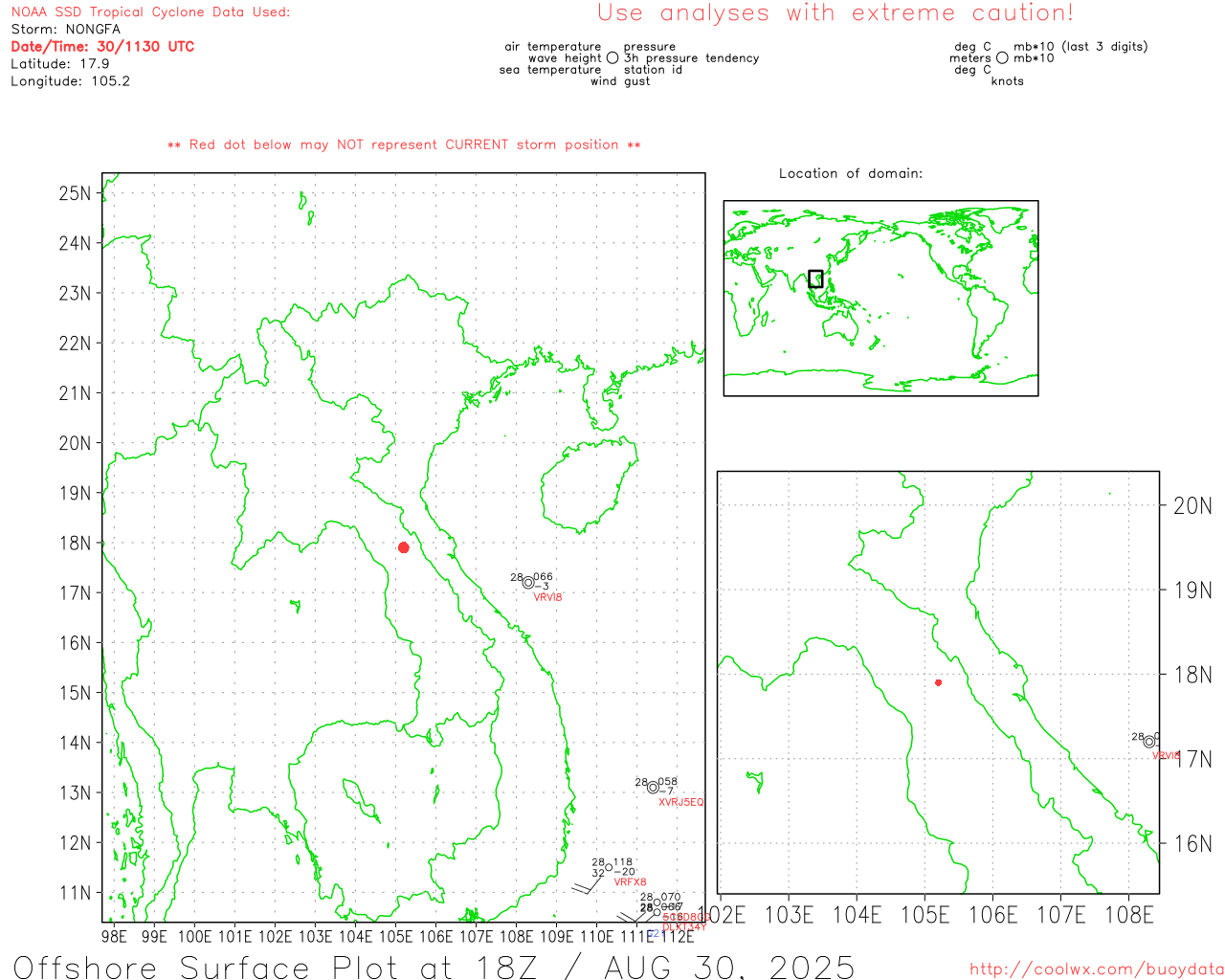Click the red VRVI8 station id label
This screenshot has height=980, width=1225.
547,597
